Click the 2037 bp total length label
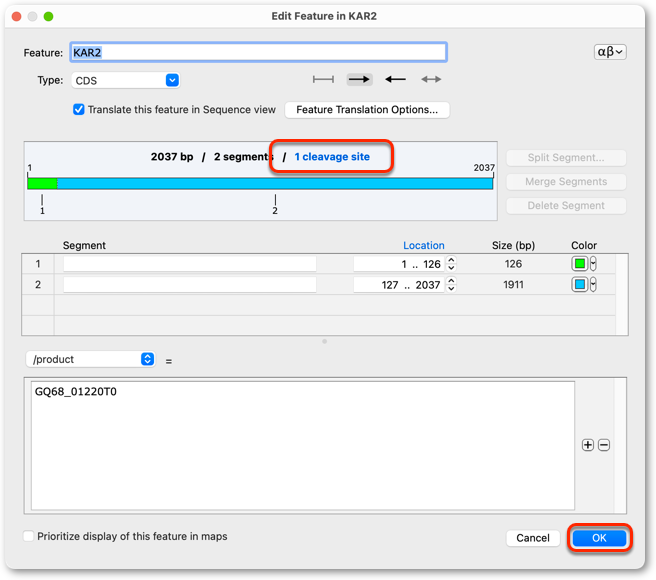656x580 pixels. [172, 157]
